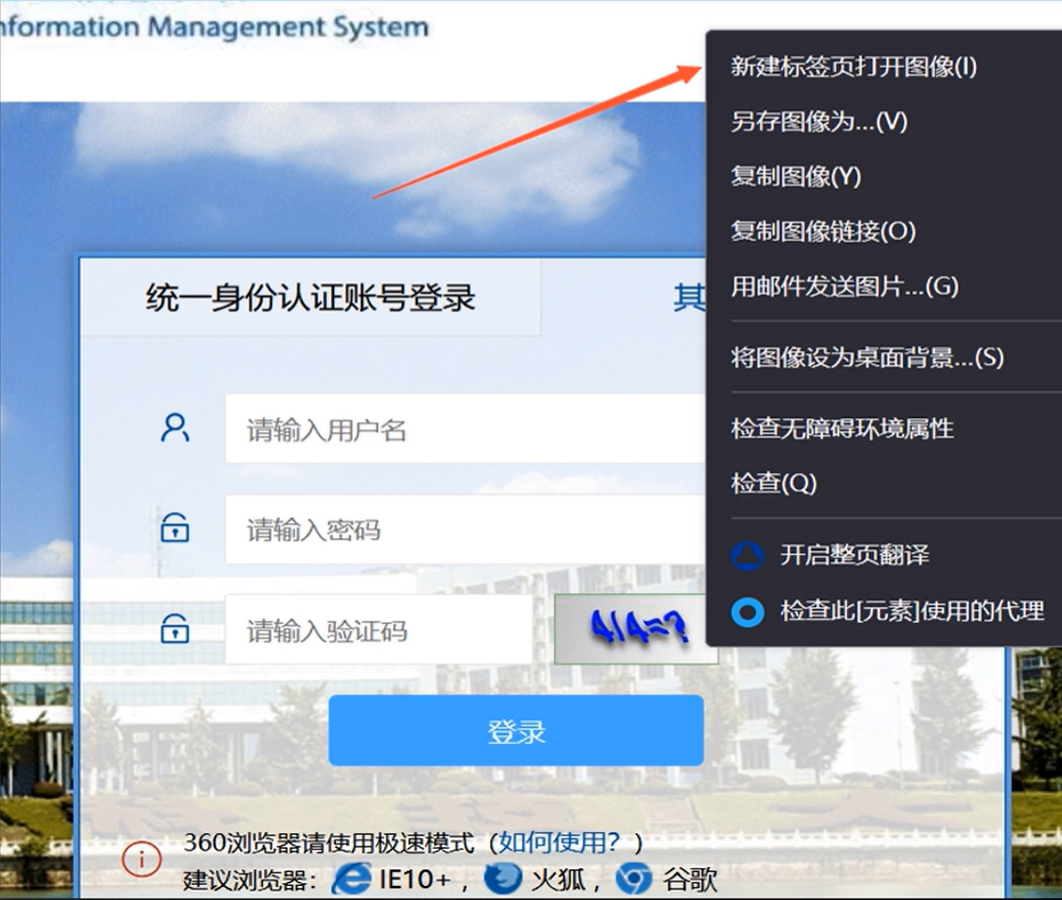Click the Chrome (谷歌) browser icon

click(633, 879)
